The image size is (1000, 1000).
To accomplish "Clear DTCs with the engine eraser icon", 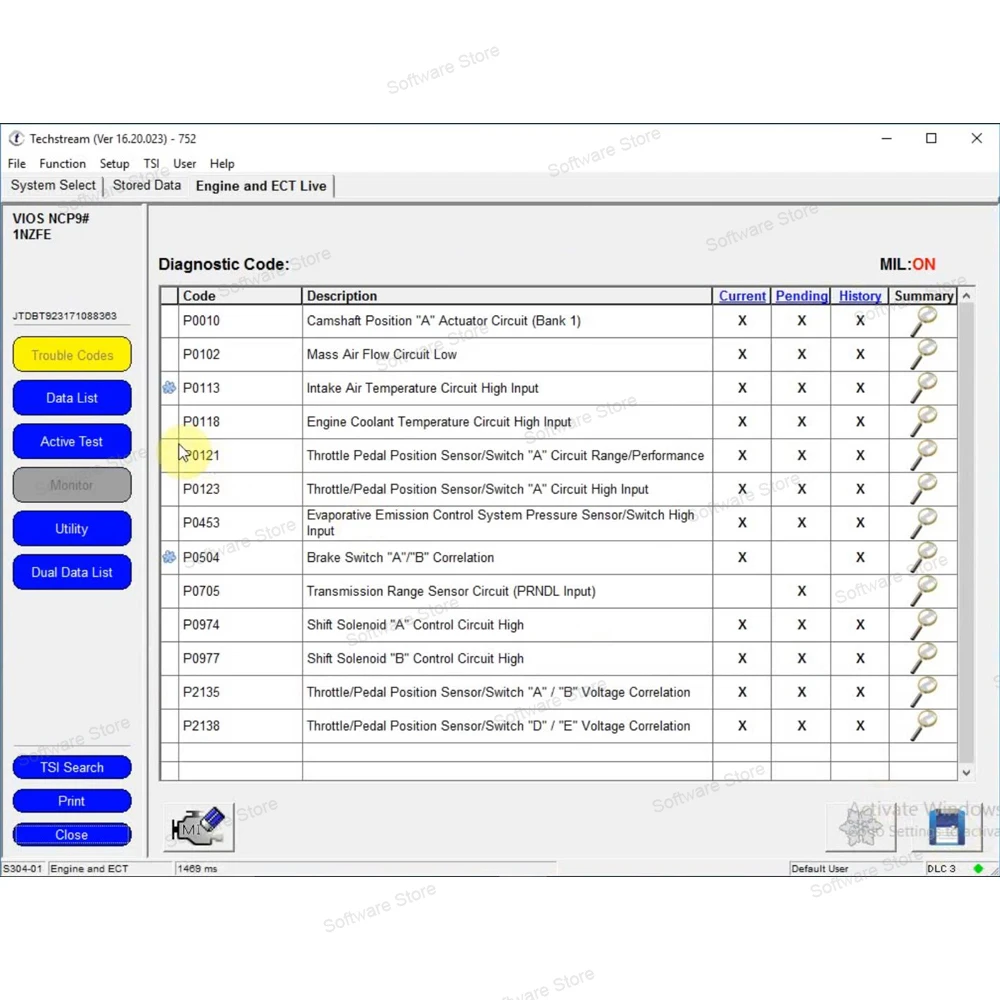I will pos(198,827).
